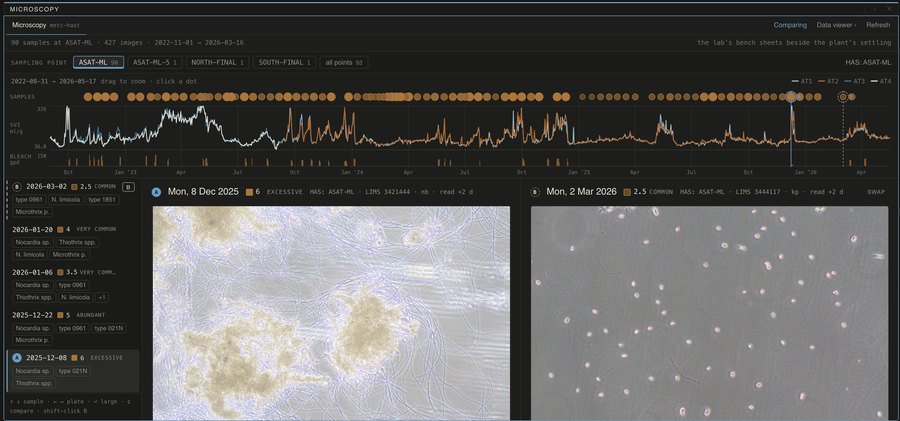Image resolution: width=900 pixels, height=421 pixels.
Task: Select the Microscopy tab
Action: coord(45,25)
